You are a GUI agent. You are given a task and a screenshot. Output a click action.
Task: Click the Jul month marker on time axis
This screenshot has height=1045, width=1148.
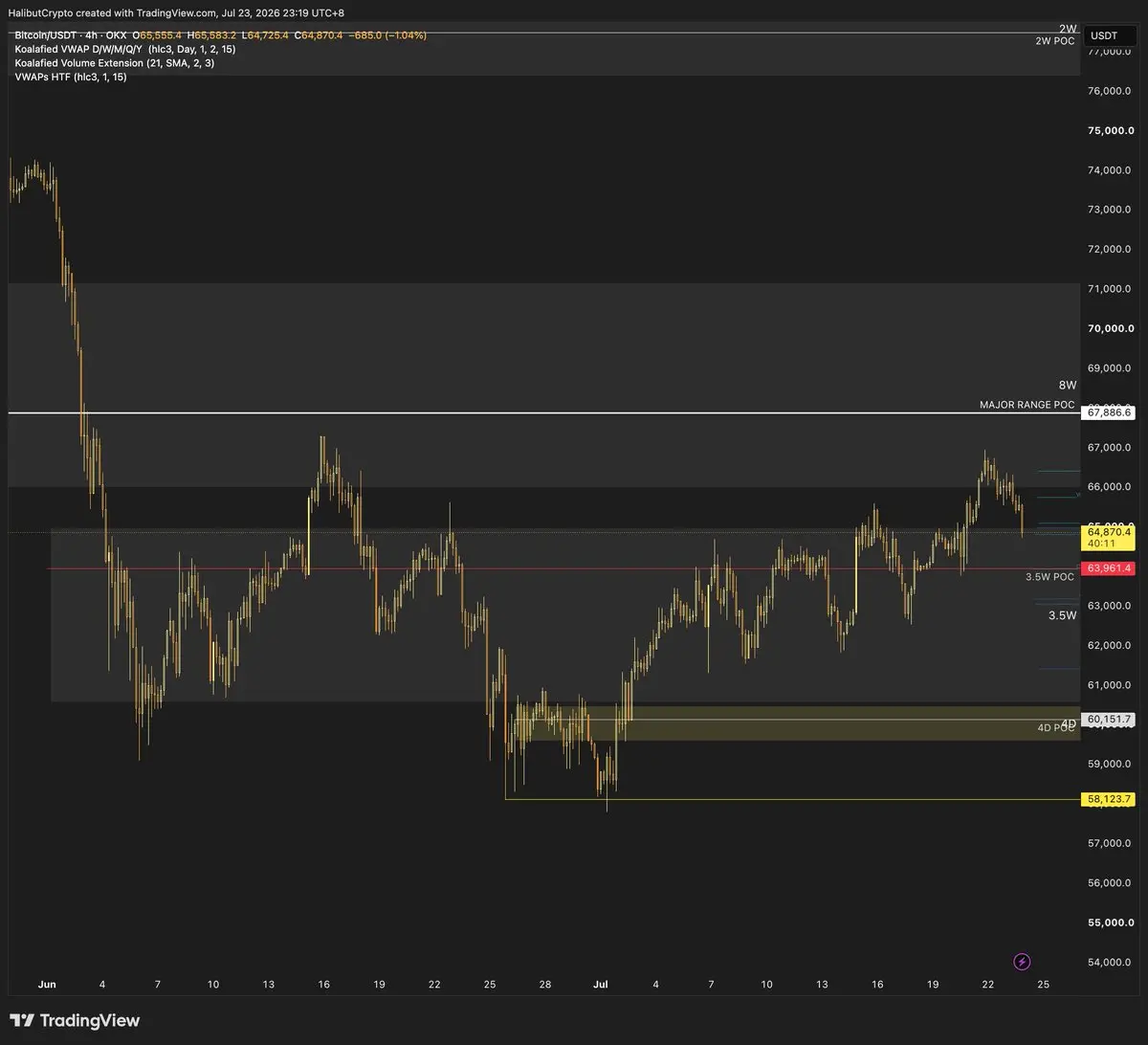click(601, 984)
